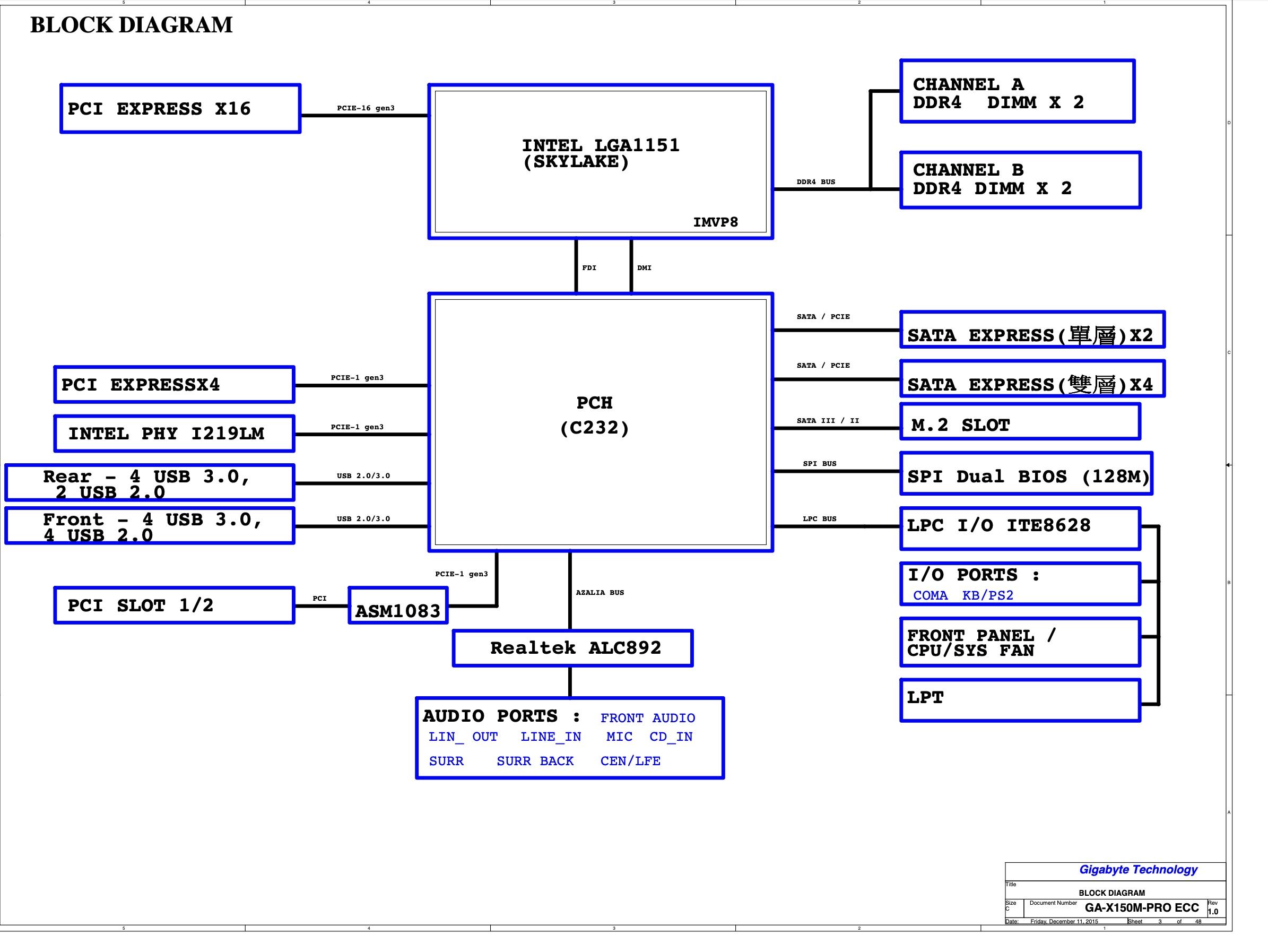Select the Rear 4 USB 3.0 block

(x=150, y=483)
